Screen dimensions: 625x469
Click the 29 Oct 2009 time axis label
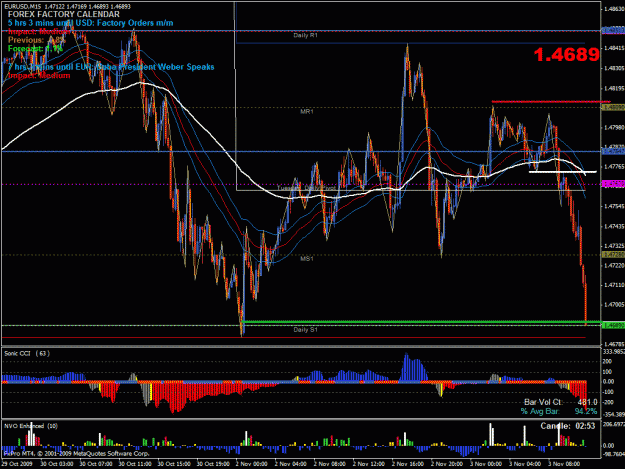[17, 464]
